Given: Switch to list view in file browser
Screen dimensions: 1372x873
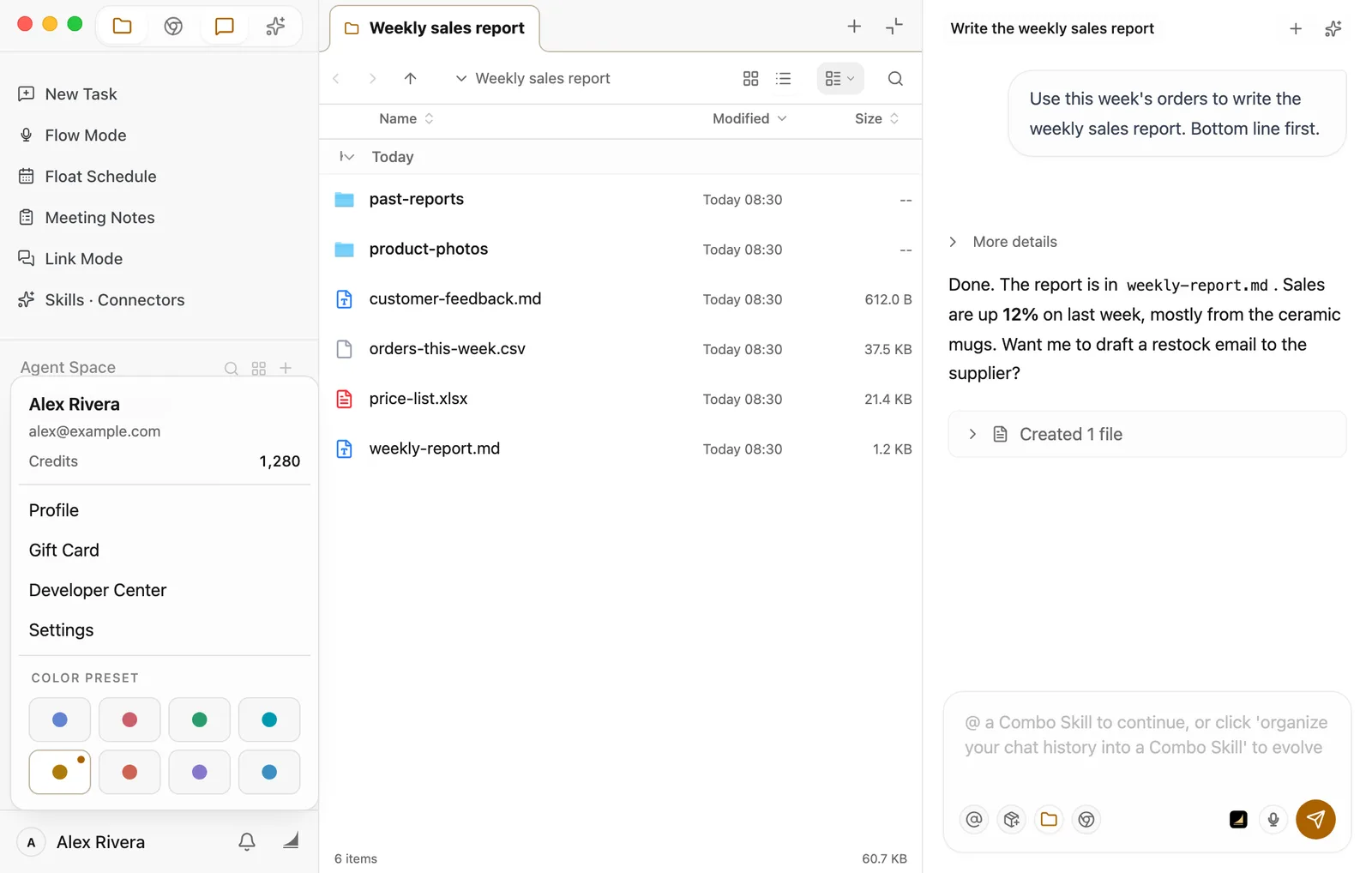Looking at the screenshot, I should pos(783,79).
